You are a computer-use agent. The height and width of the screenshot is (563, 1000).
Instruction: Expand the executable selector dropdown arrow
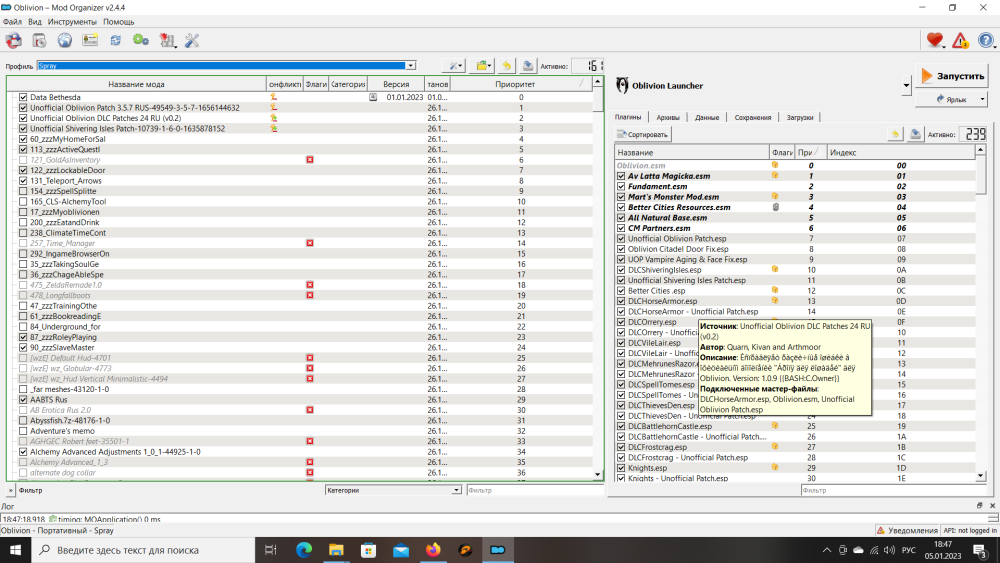906,85
